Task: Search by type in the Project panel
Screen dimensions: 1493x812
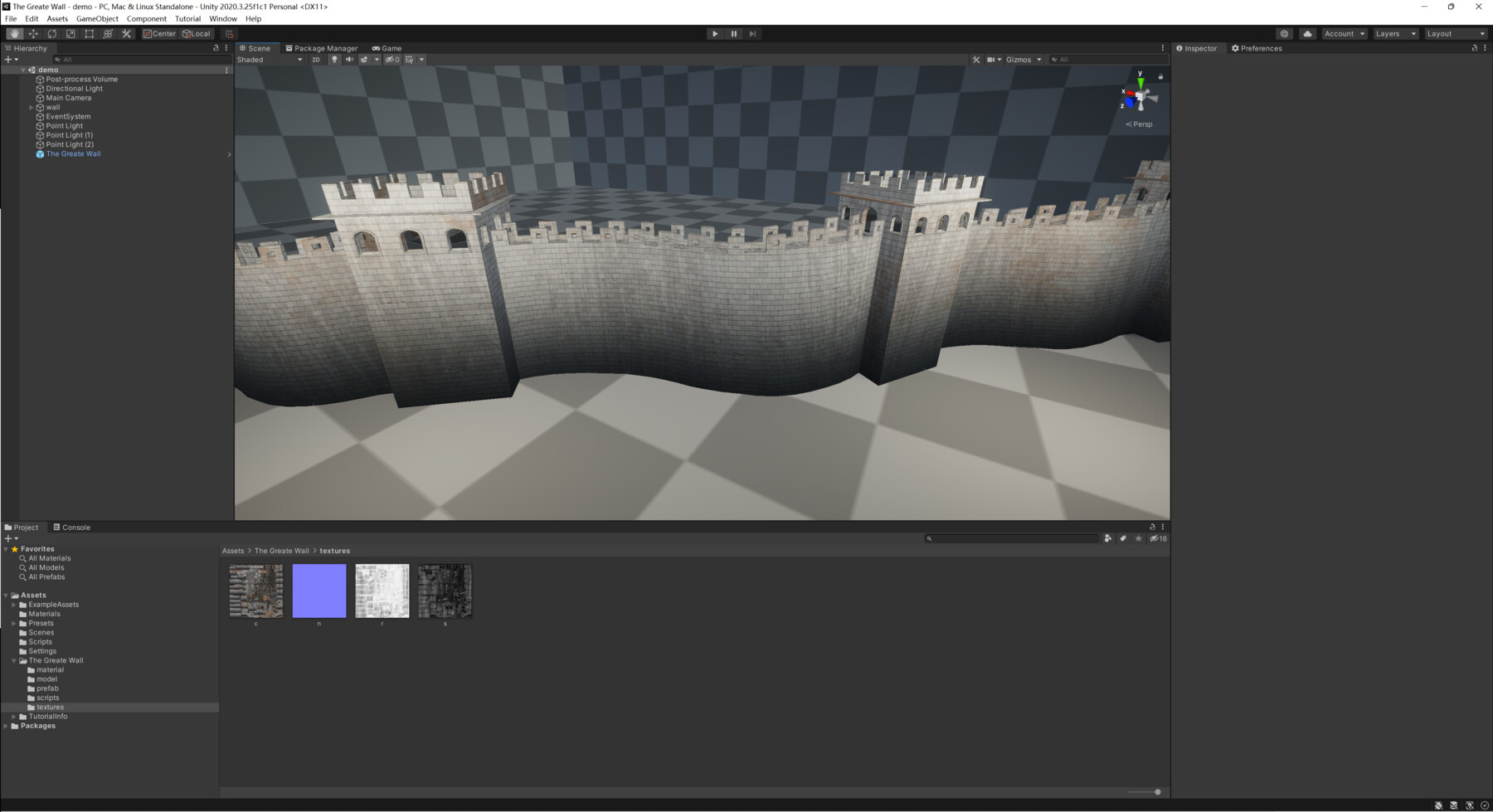Action: point(1107,538)
